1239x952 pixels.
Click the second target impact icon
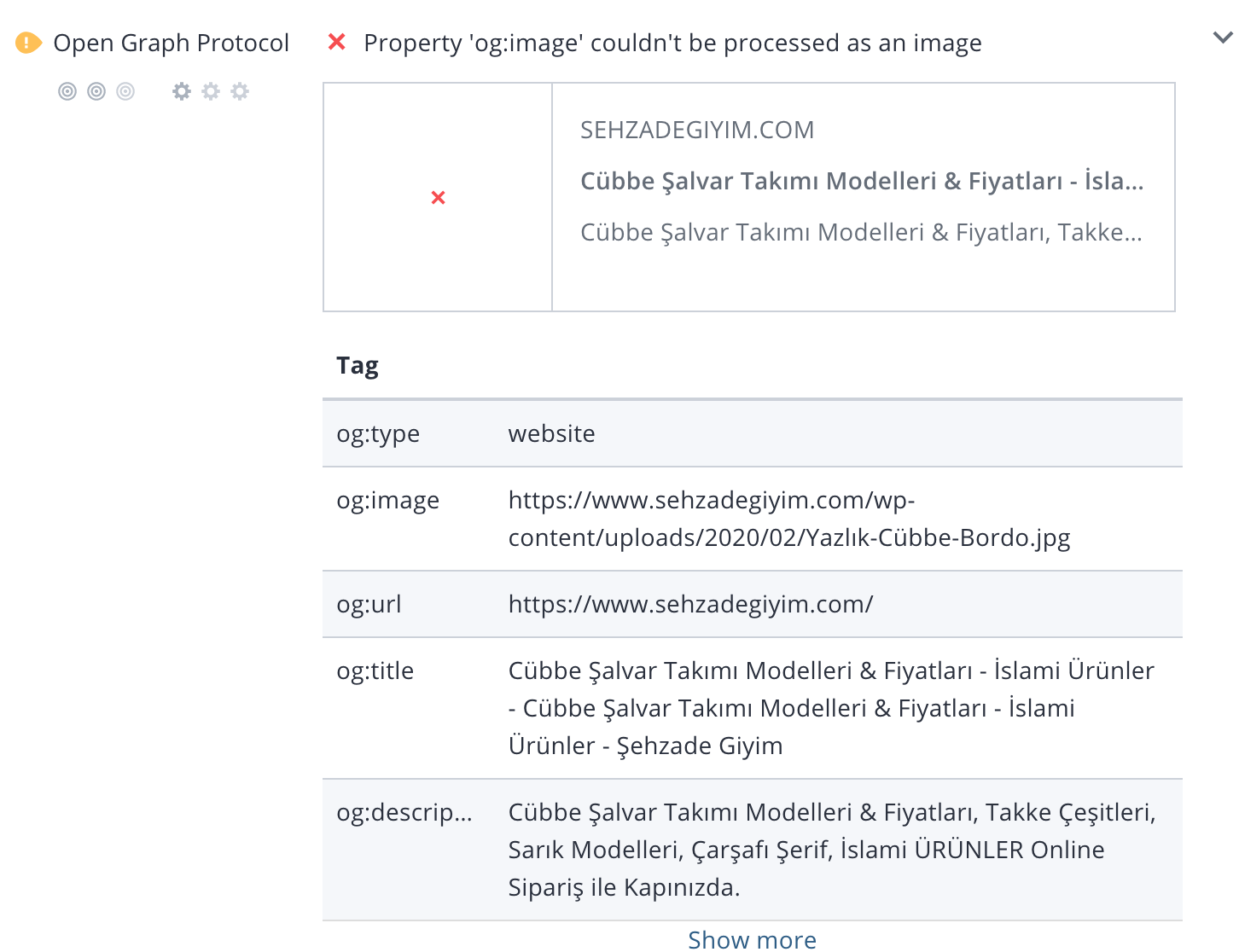(96, 91)
